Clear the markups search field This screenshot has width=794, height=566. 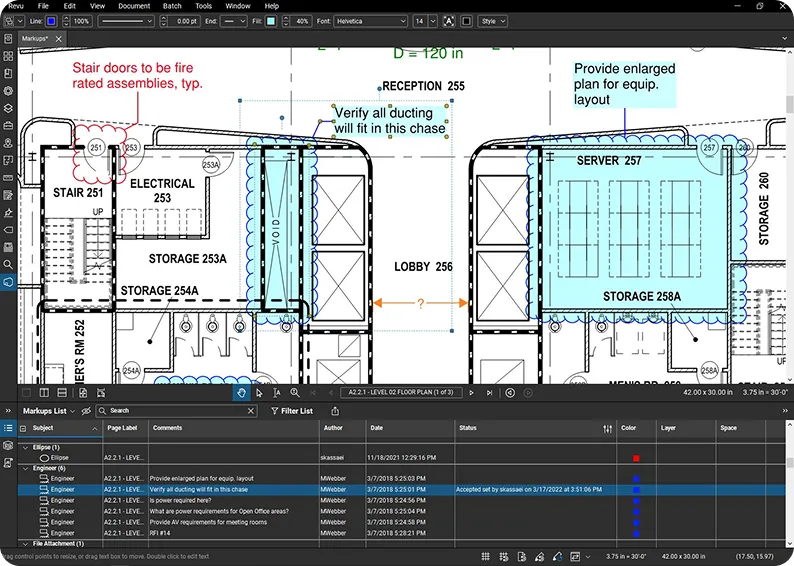pyautogui.click(x=251, y=411)
